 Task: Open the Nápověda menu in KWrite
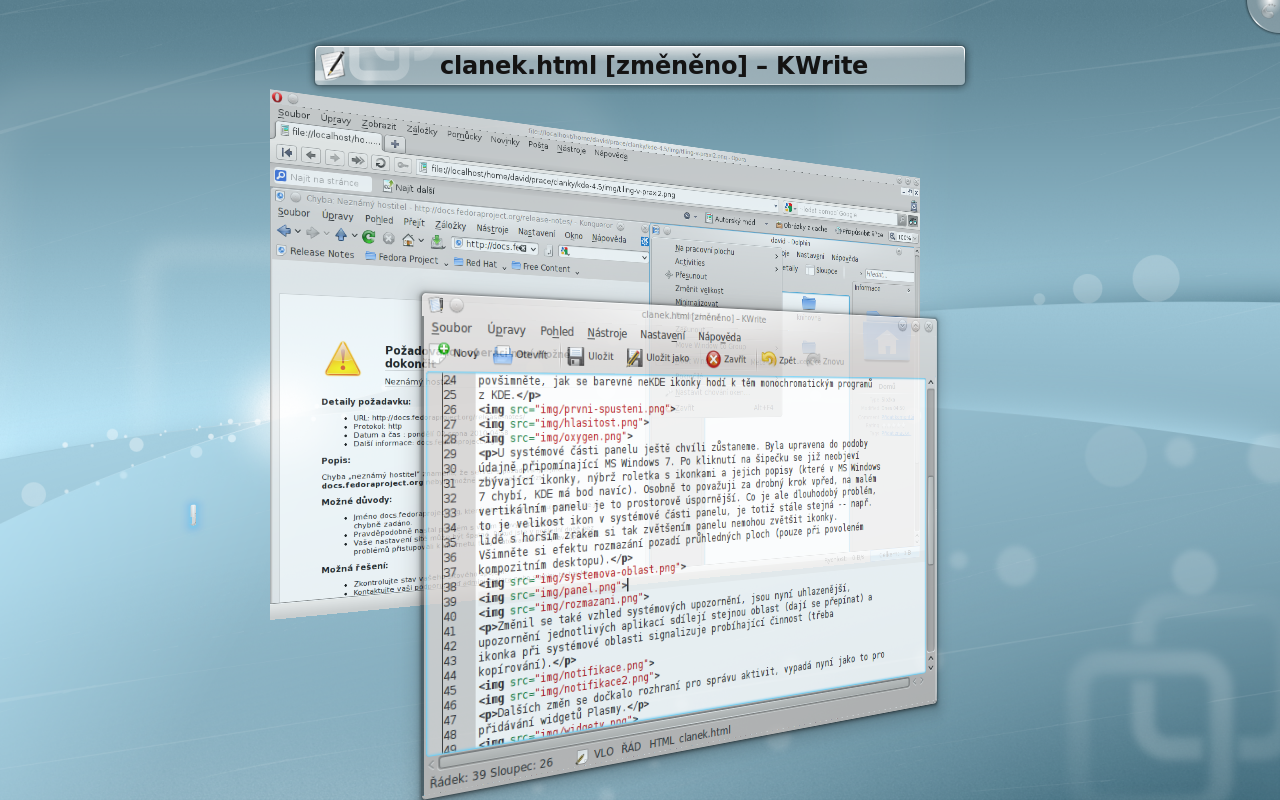tap(719, 337)
